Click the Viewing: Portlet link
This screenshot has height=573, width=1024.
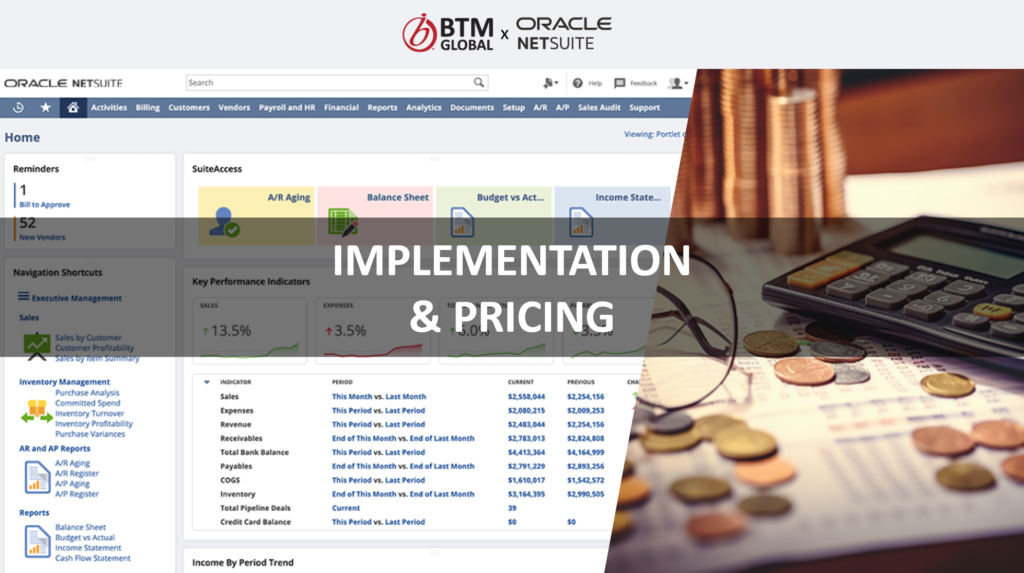654,134
